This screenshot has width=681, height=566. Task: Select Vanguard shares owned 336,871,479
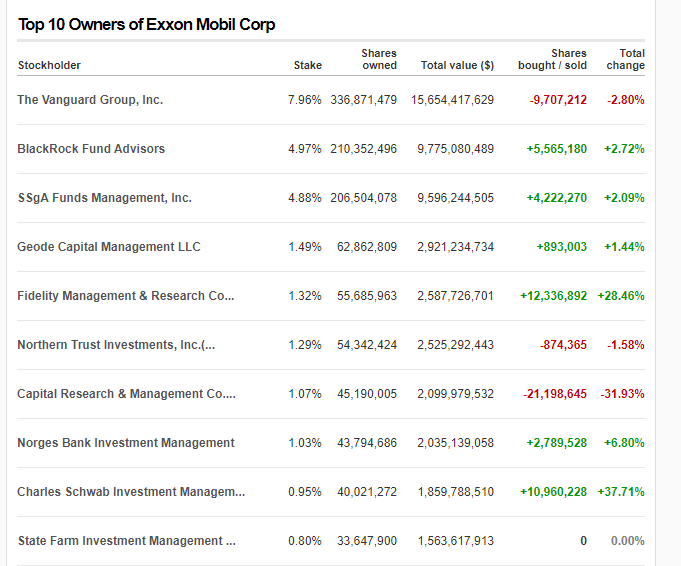[364, 100]
